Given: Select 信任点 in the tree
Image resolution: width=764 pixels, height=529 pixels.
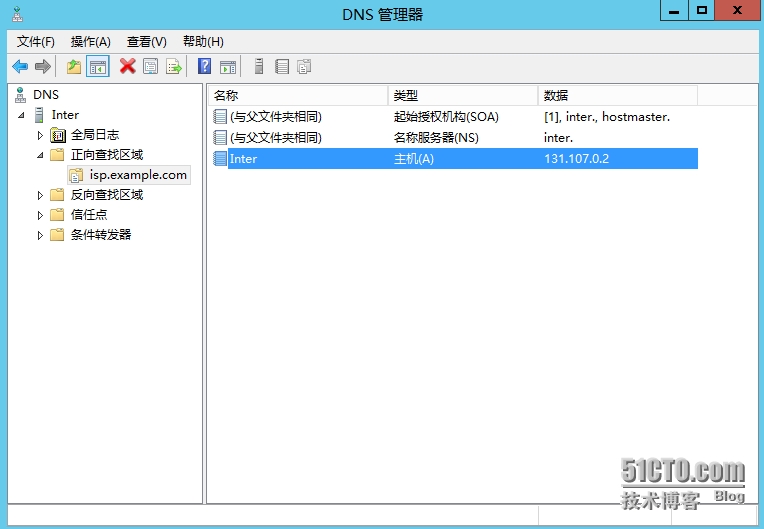Looking at the screenshot, I should pos(89,215).
